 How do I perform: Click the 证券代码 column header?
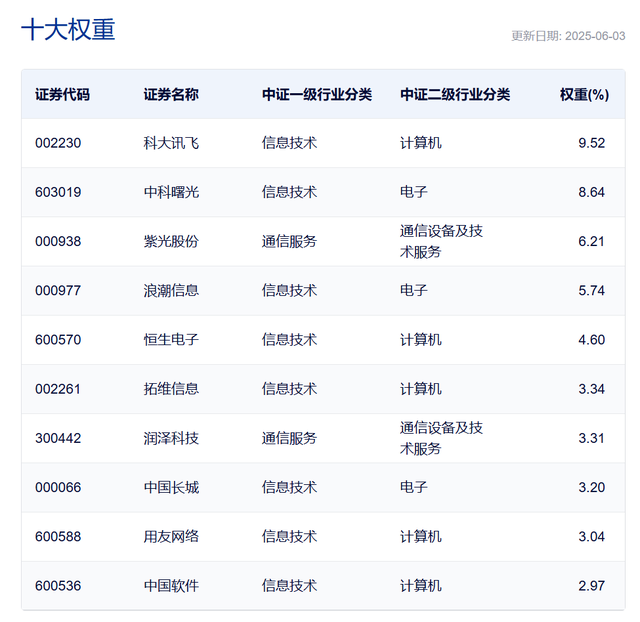[62, 95]
